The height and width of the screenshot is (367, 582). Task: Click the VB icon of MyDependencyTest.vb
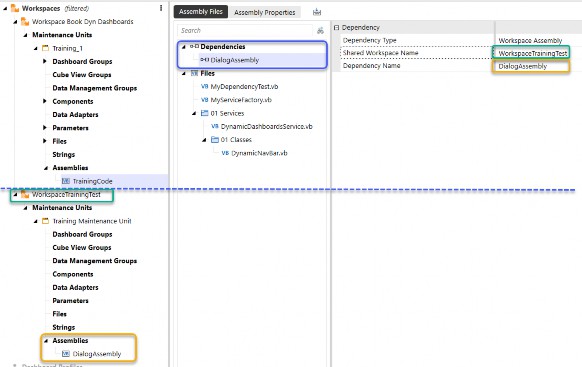[x=204, y=86]
